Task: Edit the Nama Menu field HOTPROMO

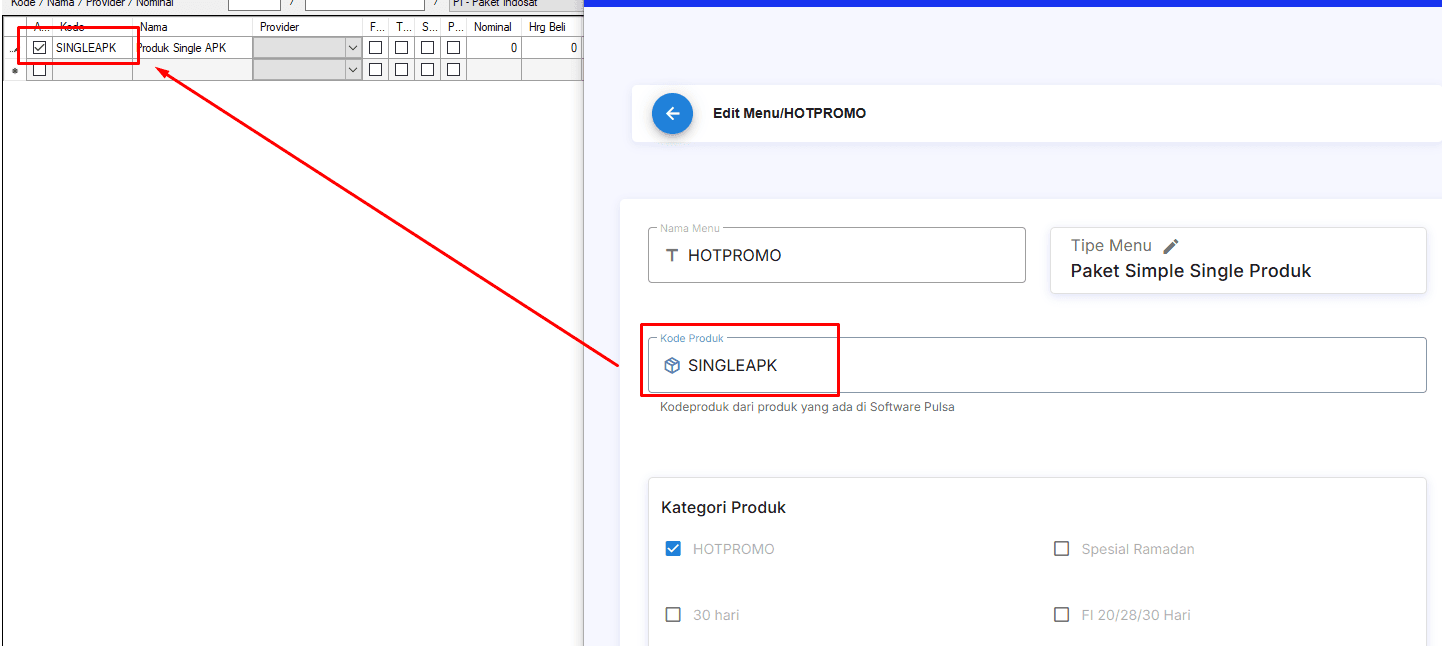Action: point(850,256)
